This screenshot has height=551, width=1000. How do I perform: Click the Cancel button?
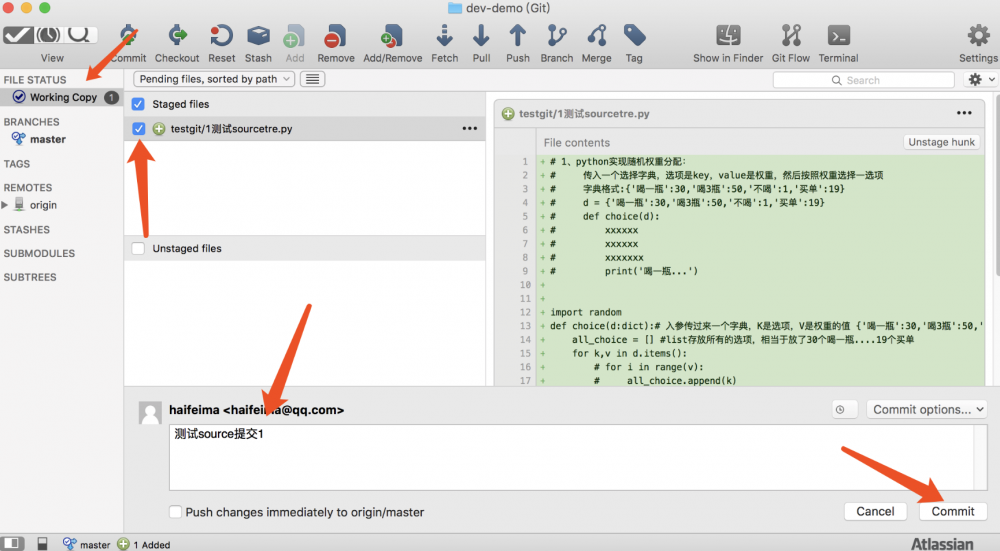pyautogui.click(x=875, y=511)
